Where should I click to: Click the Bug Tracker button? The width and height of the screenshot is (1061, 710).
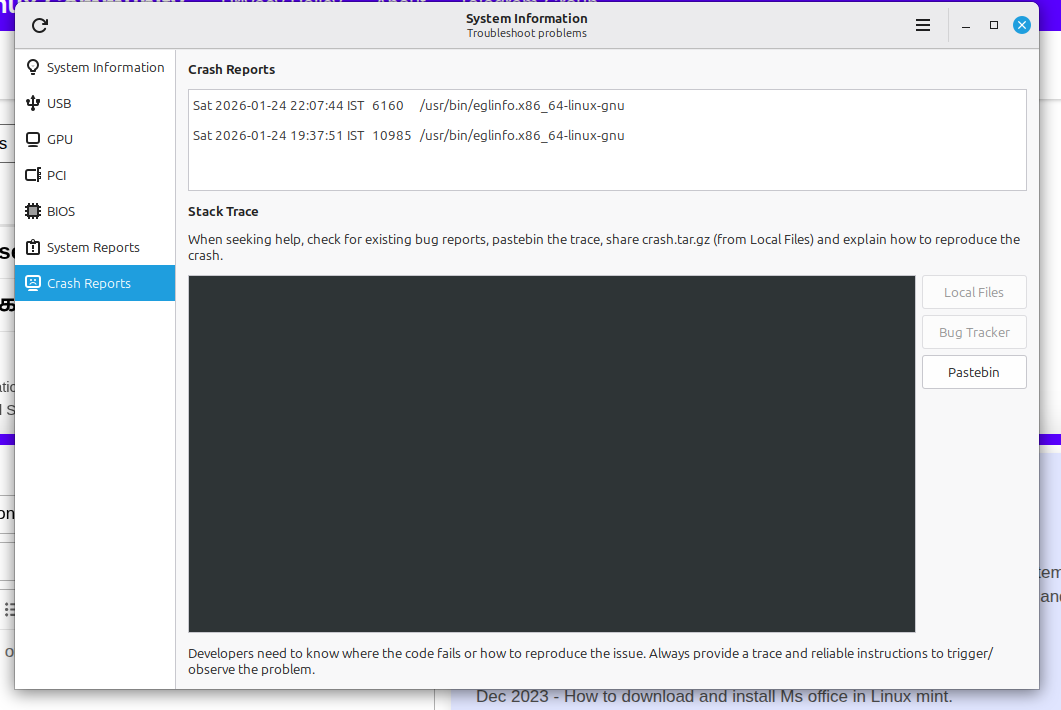(974, 332)
